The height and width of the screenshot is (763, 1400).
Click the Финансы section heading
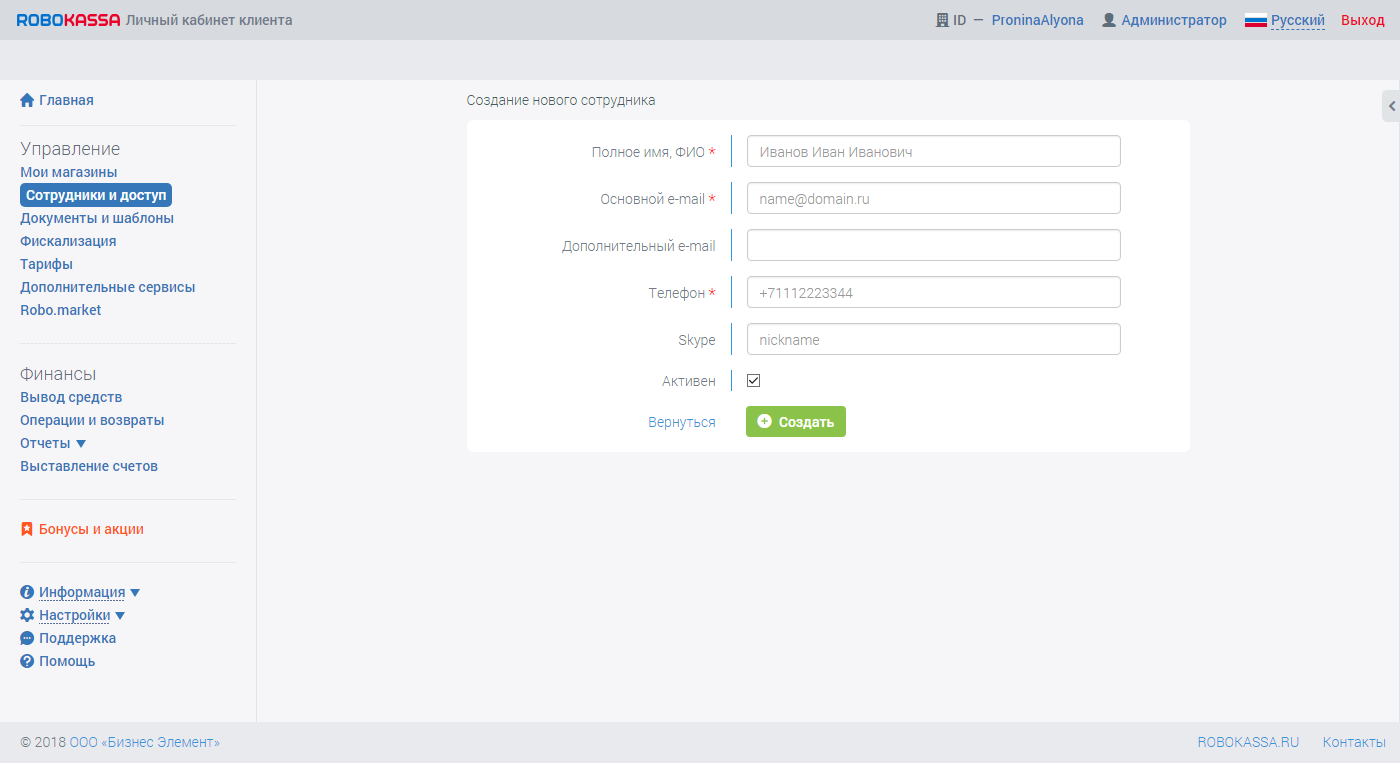(x=58, y=374)
